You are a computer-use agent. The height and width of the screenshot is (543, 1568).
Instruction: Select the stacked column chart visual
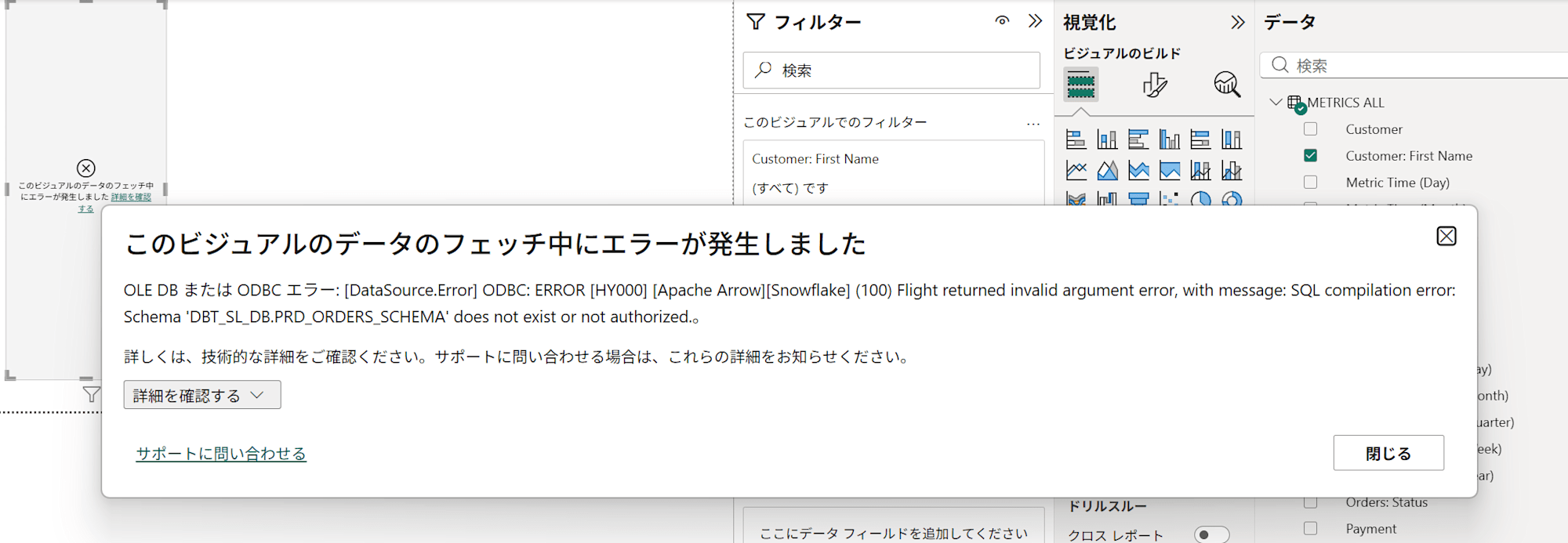click(x=1107, y=139)
